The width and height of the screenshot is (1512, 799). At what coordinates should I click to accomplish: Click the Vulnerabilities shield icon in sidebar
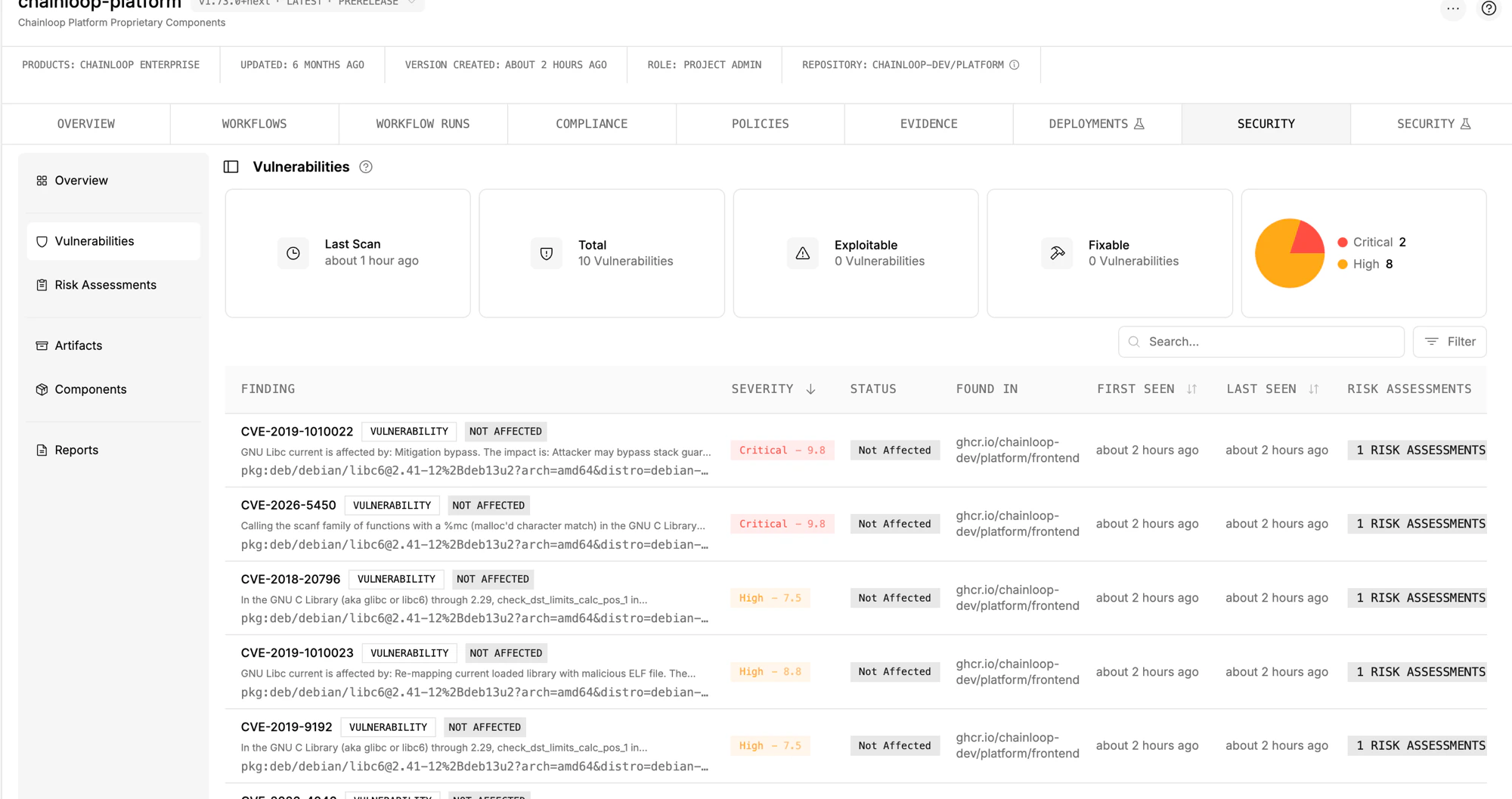click(x=42, y=241)
